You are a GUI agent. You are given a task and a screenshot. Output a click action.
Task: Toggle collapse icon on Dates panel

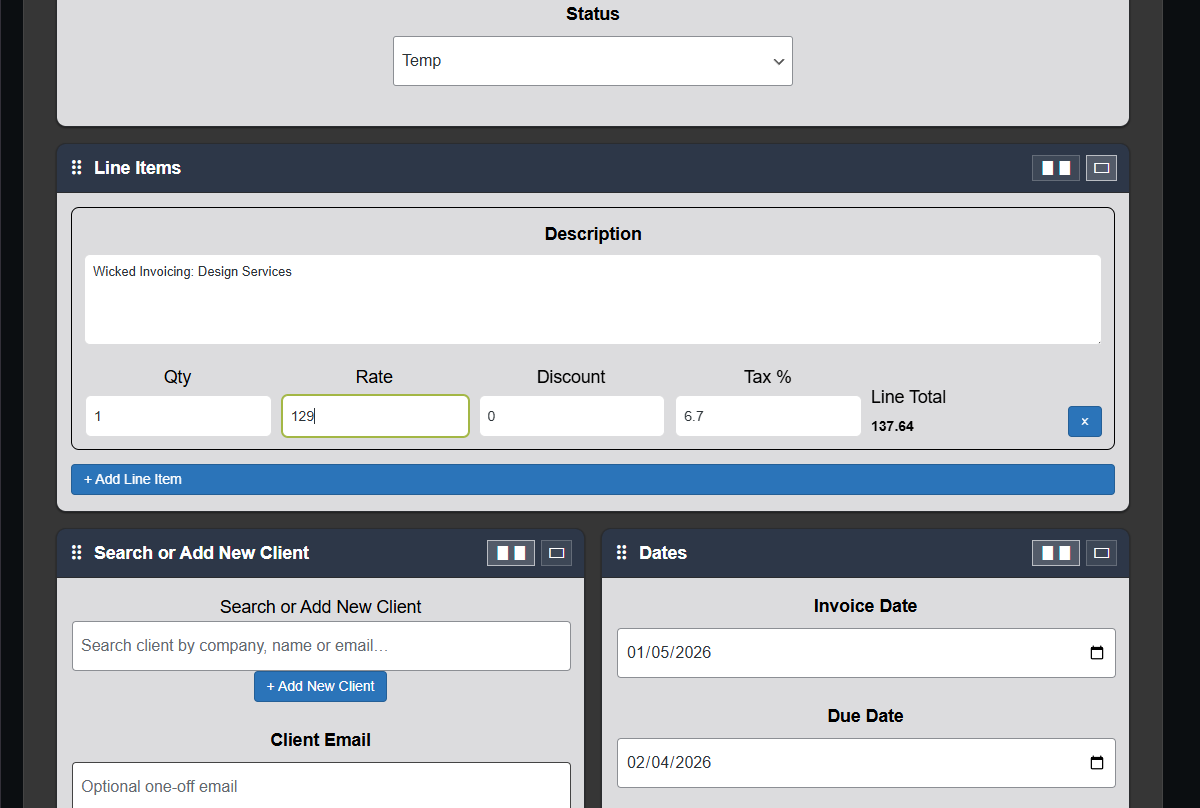click(x=1101, y=552)
